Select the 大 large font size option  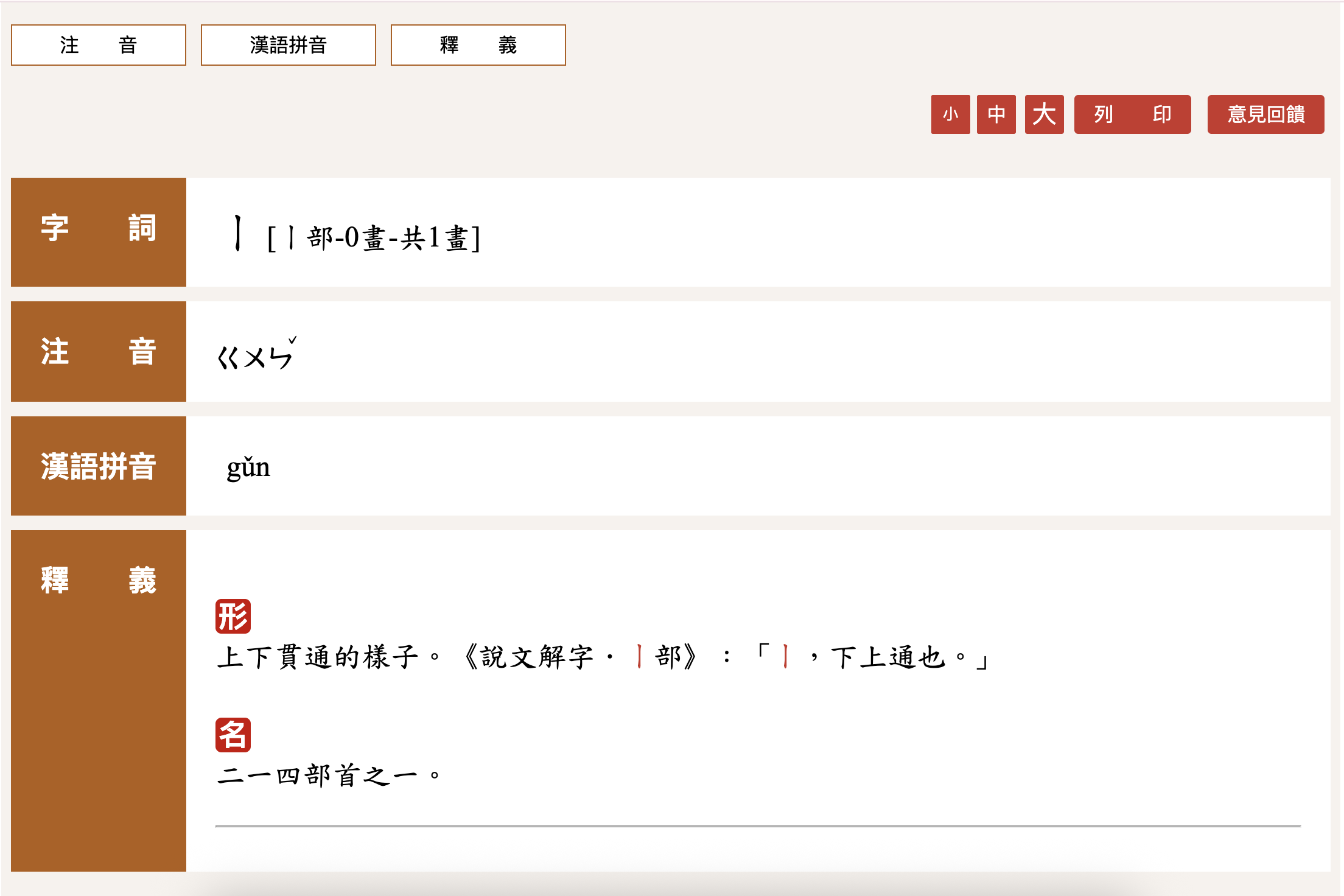(1043, 114)
